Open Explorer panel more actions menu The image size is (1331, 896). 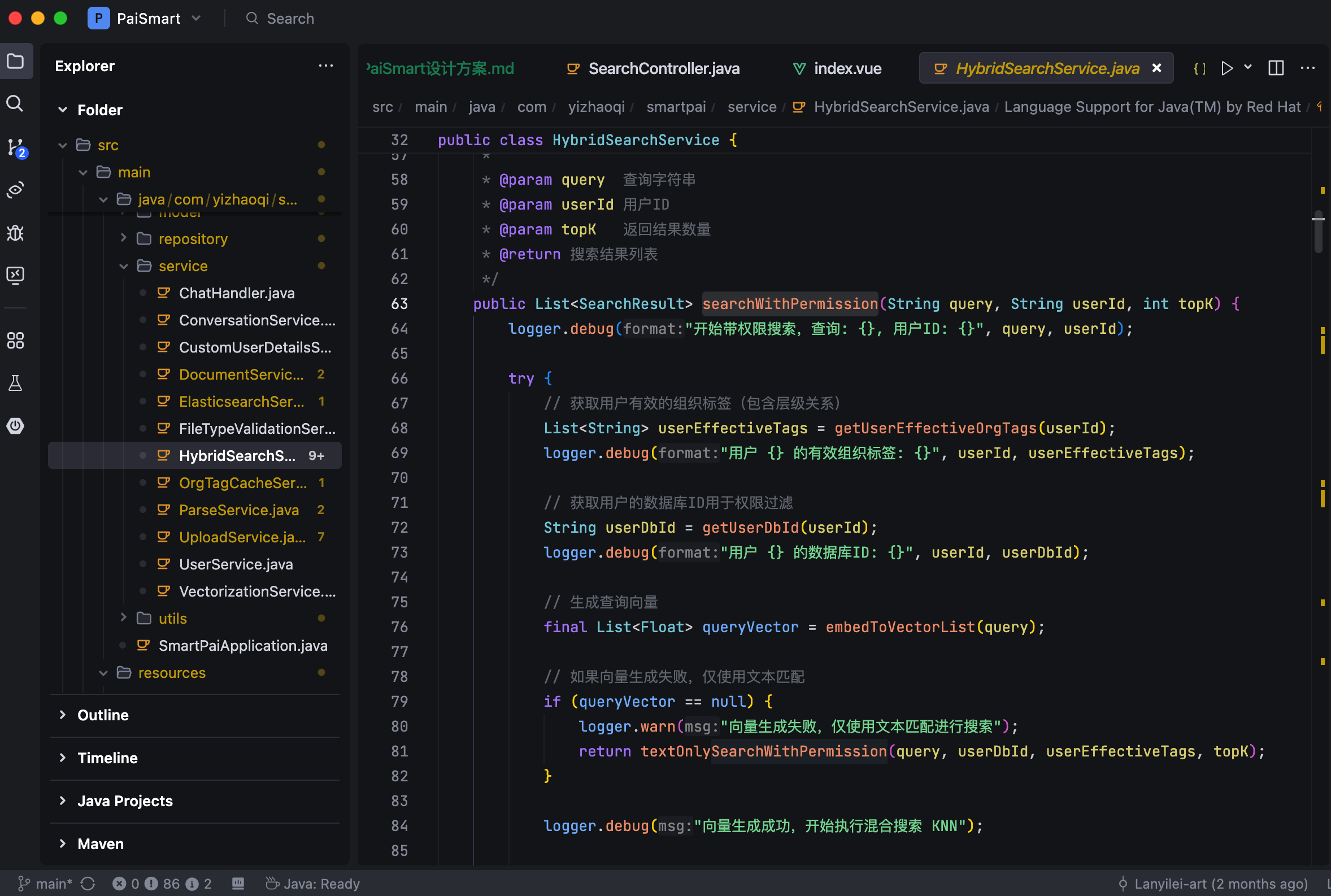pyautogui.click(x=325, y=66)
